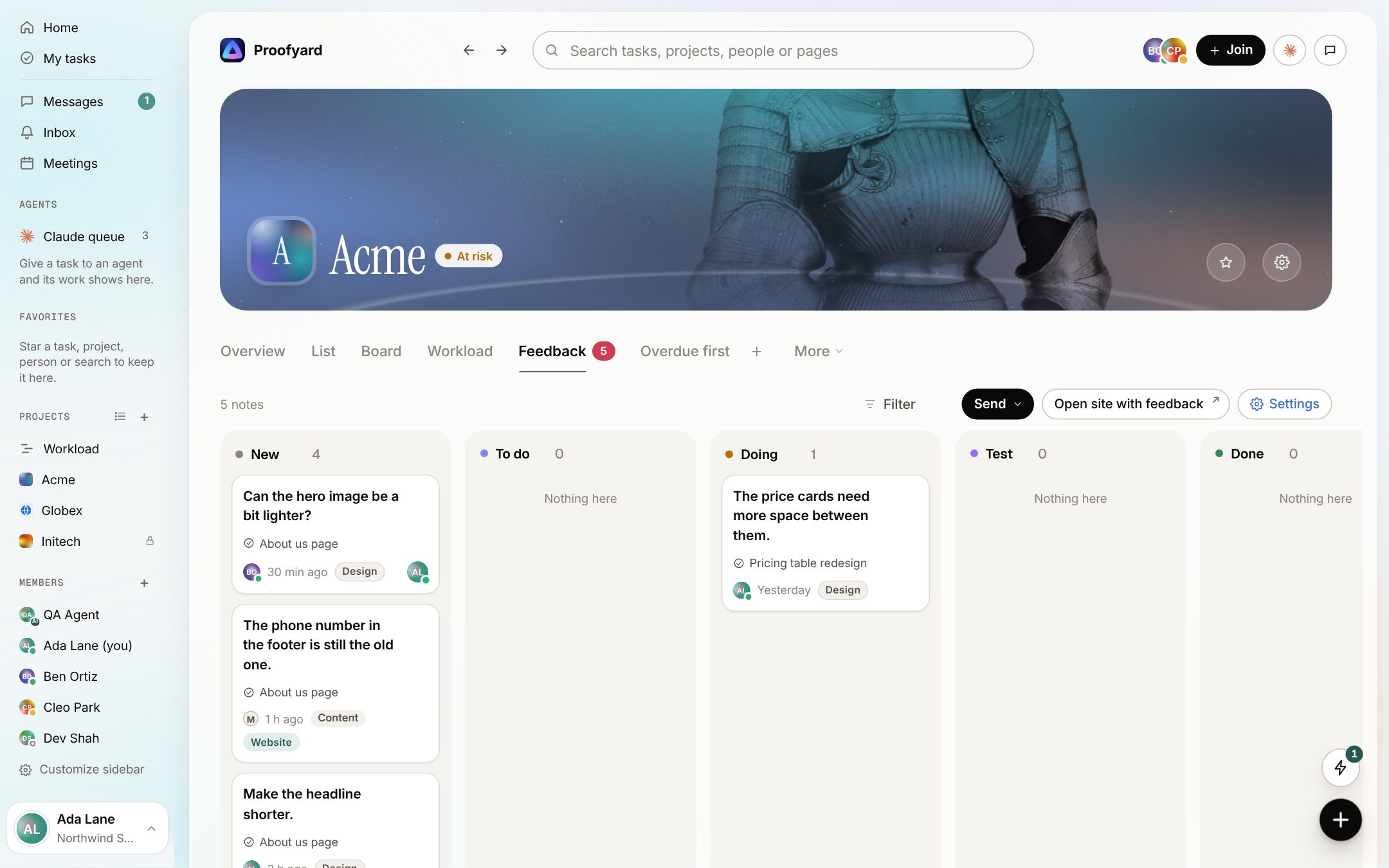Open the hero image lighter note card
The width and height of the screenshot is (1389, 868).
coord(336,534)
